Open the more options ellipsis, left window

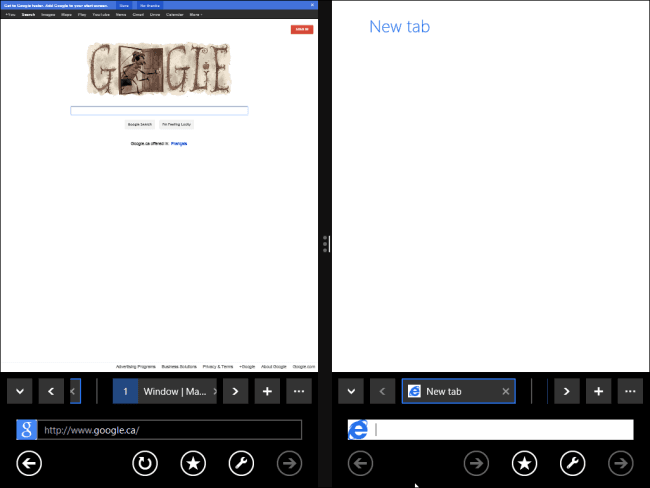pyautogui.click(x=299, y=391)
